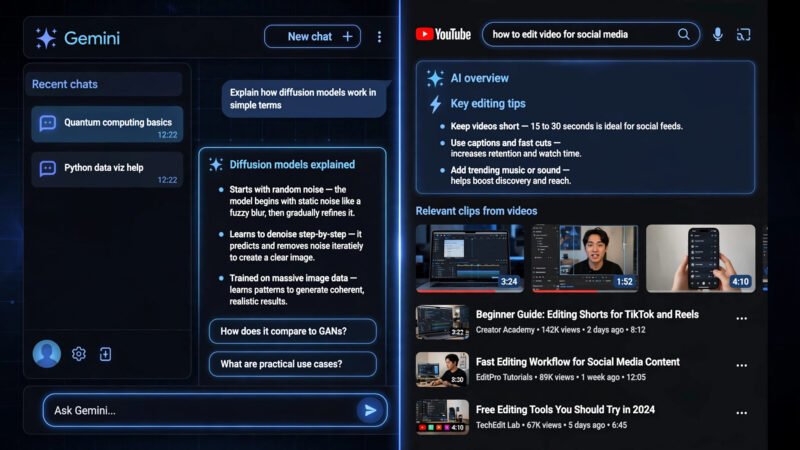Select suggestion What are practical use cases?
Image resolution: width=800 pixels, height=450 pixels.
(x=293, y=364)
